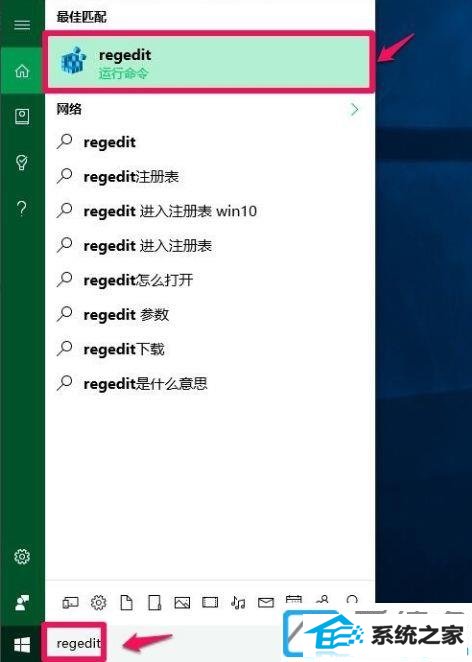The height and width of the screenshot is (662, 472).
Task: Open the question mark help icon
Action: point(22,208)
